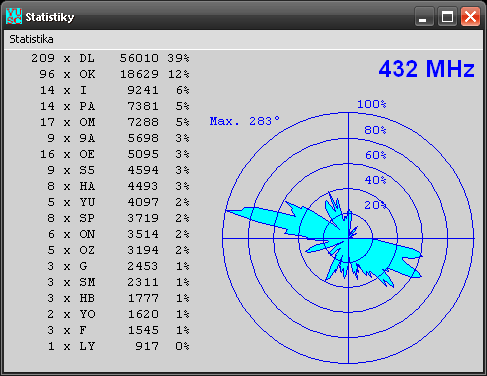Open the Statistika menu
Image resolution: width=487 pixels, height=376 pixels.
pos(31,39)
